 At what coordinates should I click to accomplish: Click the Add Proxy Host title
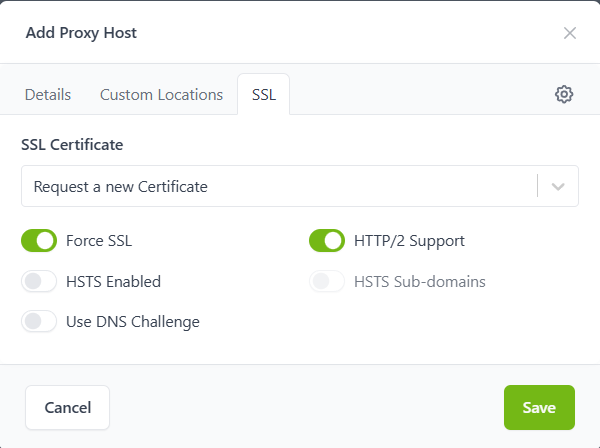81,33
